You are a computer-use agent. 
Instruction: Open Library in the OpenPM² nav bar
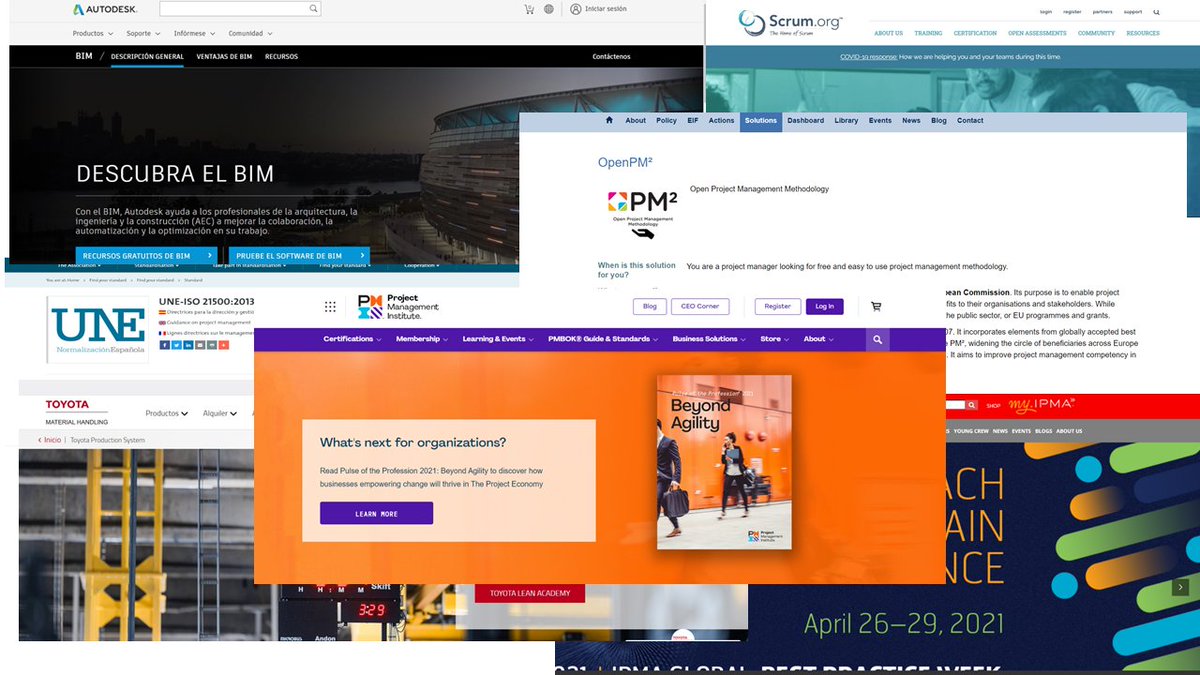[x=846, y=121]
